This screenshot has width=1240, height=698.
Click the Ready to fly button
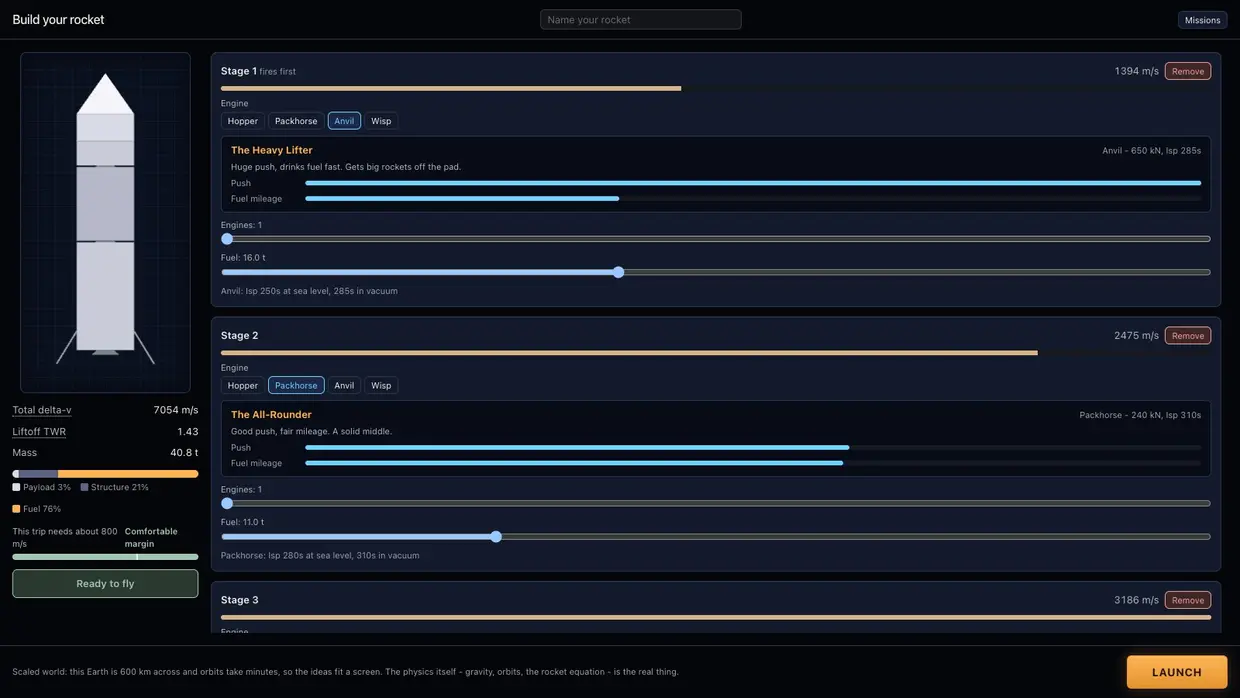(105, 584)
